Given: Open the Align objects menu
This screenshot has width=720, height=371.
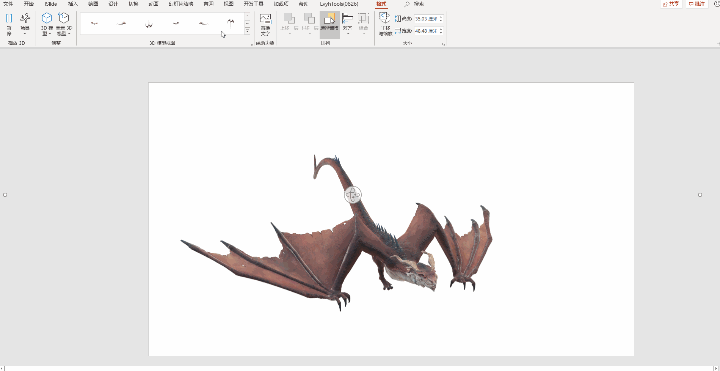Looking at the screenshot, I should pos(348,24).
